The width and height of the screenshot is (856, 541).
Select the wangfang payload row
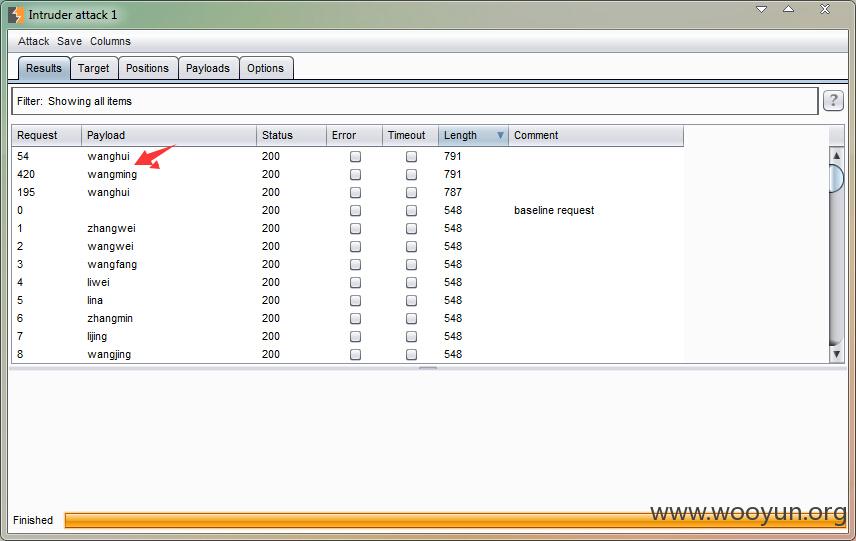(x=112, y=264)
